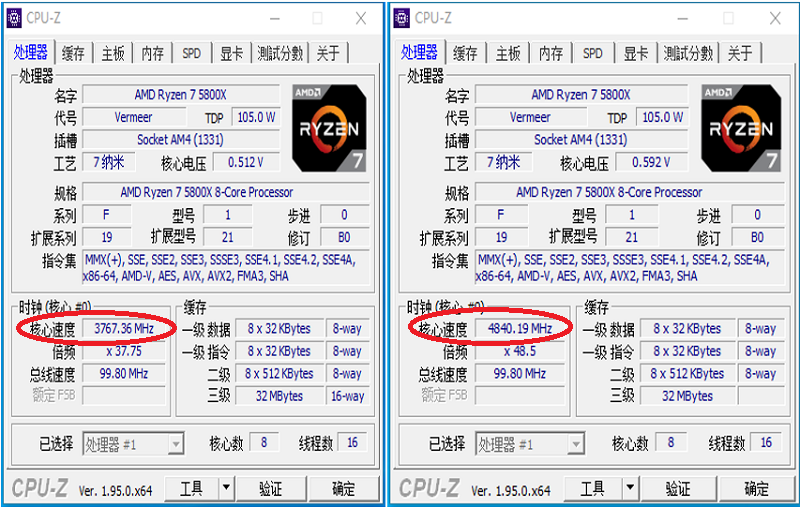This screenshot has height=508, width=800.
Task: Click 7纳米 process value in left window
Action: (109, 163)
